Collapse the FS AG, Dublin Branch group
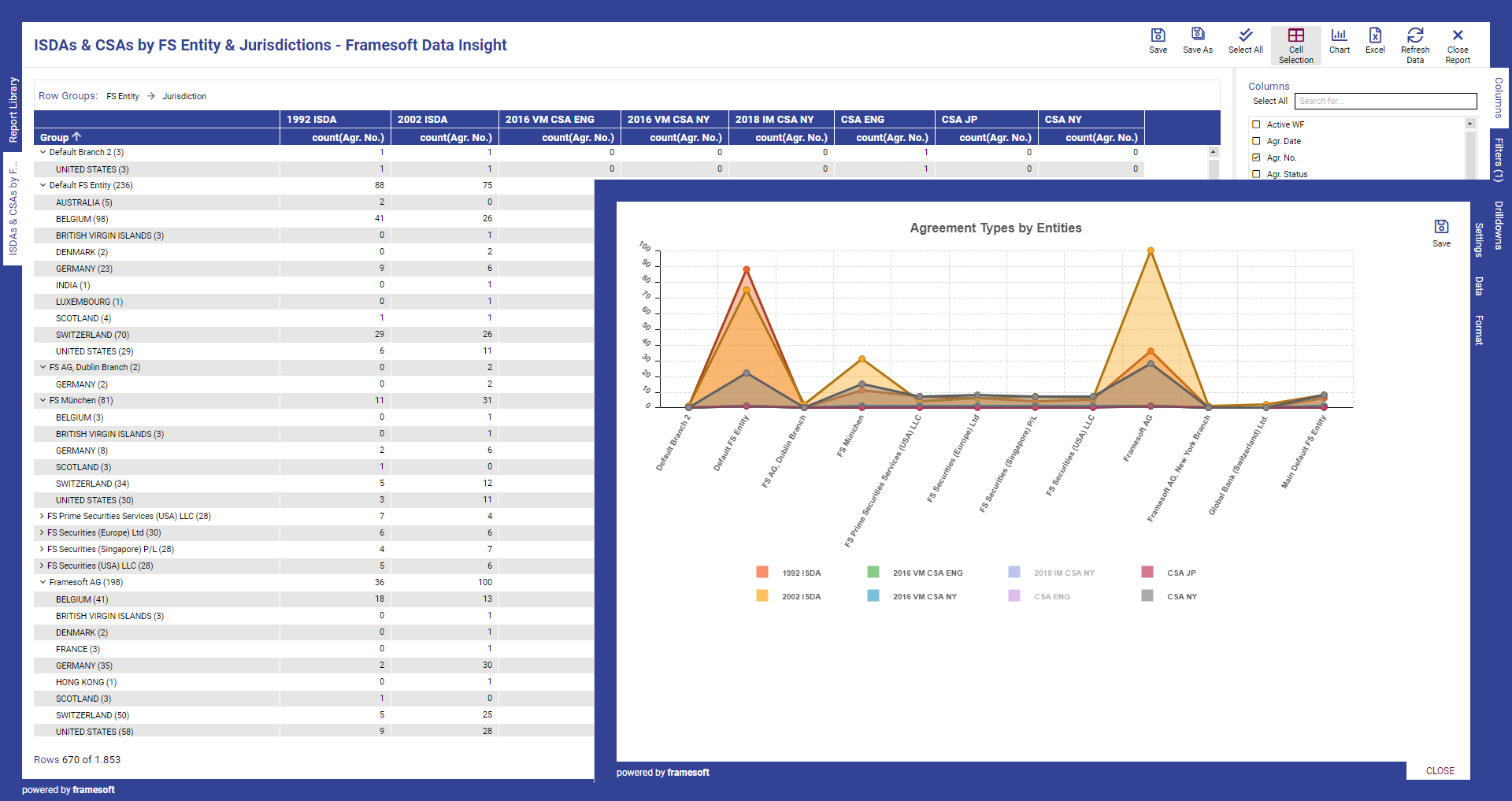The width and height of the screenshot is (1512, 801). pos(43,367)
